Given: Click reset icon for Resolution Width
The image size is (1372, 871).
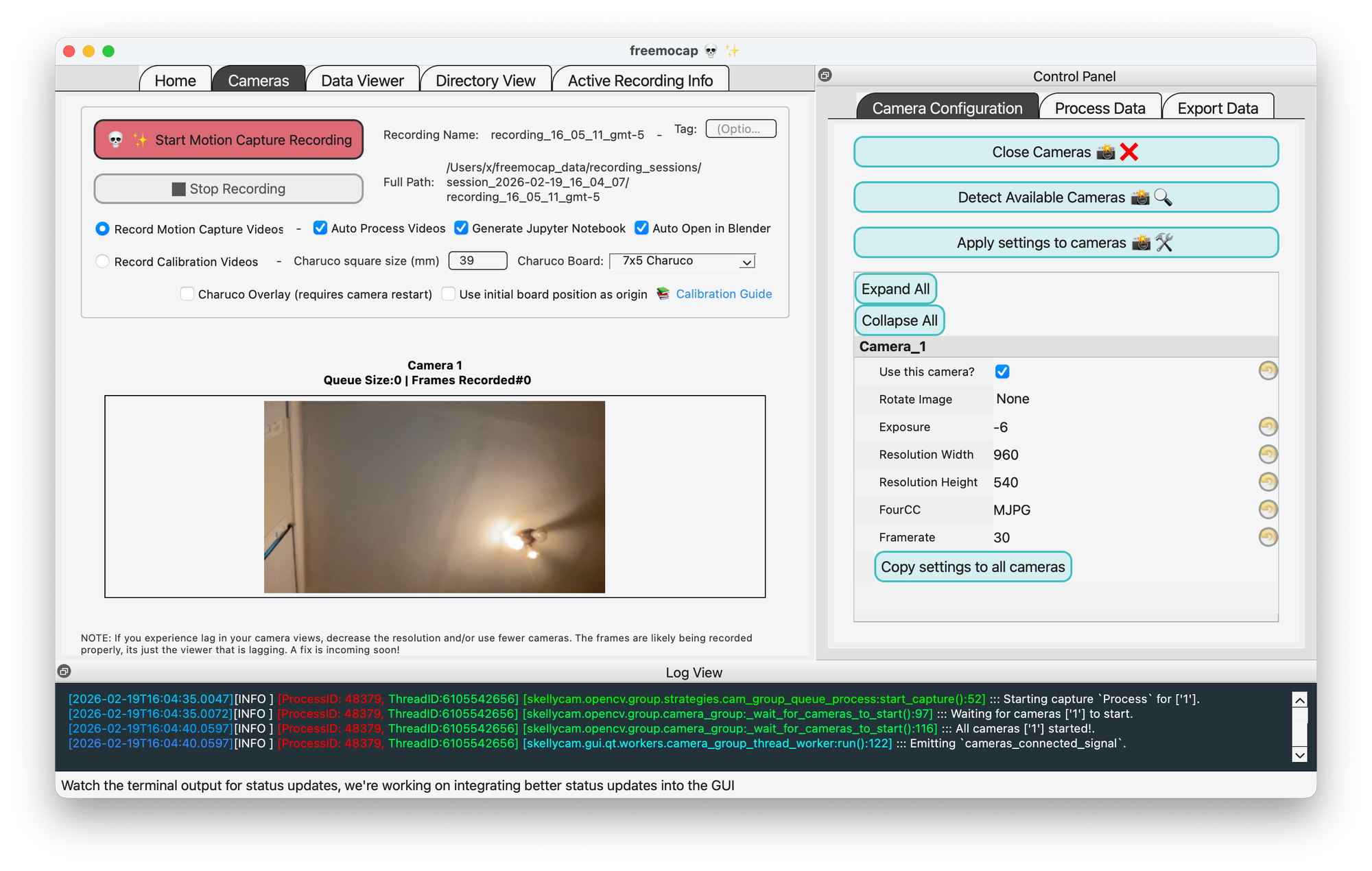Looking at the screenshot, I should 1268,454.
